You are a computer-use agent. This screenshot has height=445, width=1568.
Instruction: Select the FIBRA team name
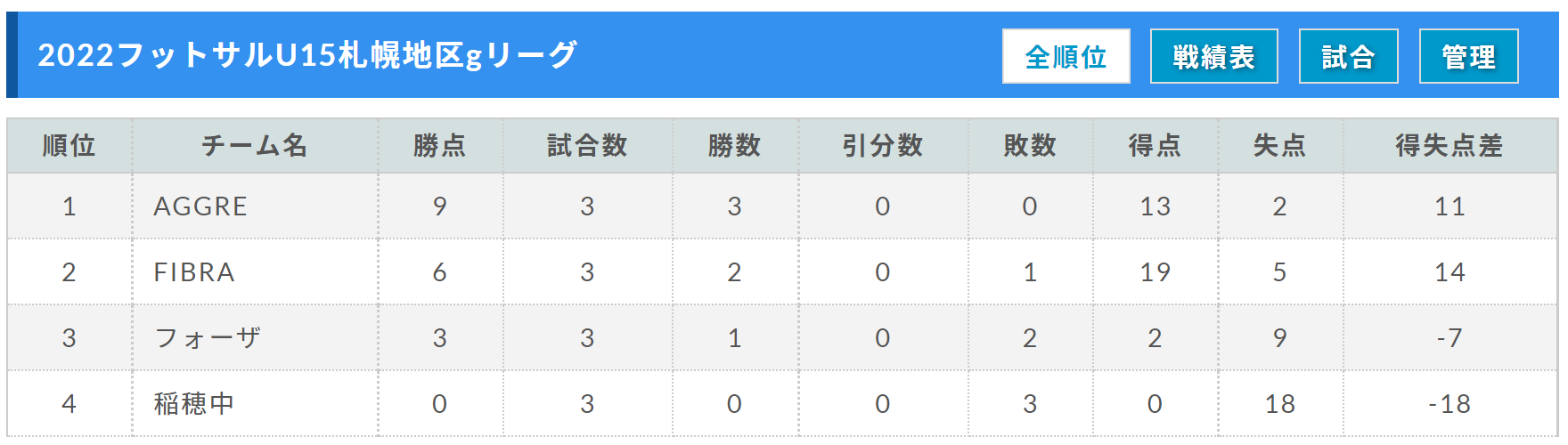194,272
